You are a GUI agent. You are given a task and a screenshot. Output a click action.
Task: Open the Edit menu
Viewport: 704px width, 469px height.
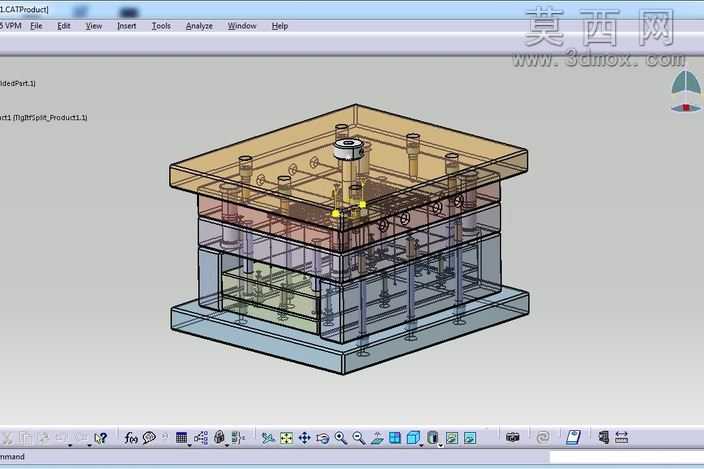[x=64, y=26]
